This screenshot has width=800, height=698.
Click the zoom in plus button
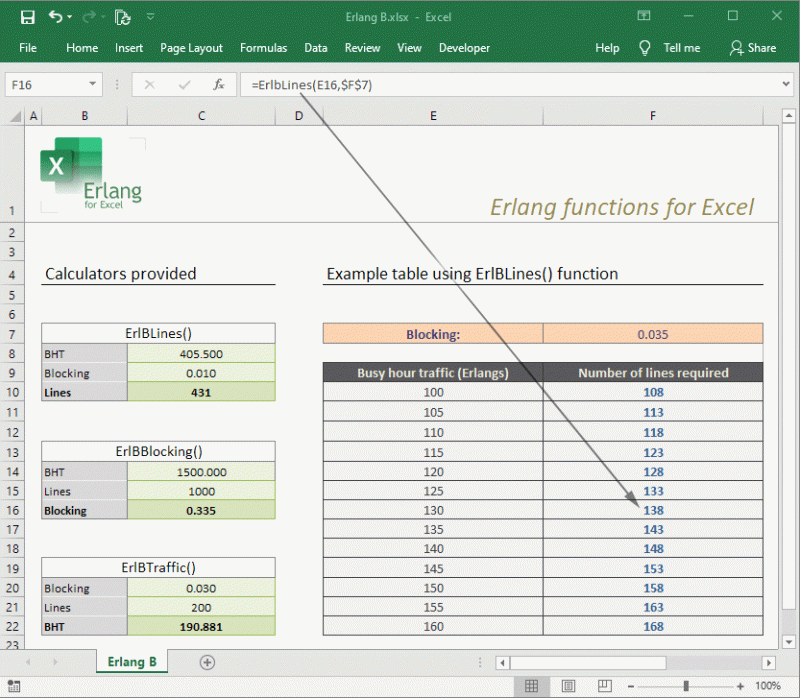(740, 686)
